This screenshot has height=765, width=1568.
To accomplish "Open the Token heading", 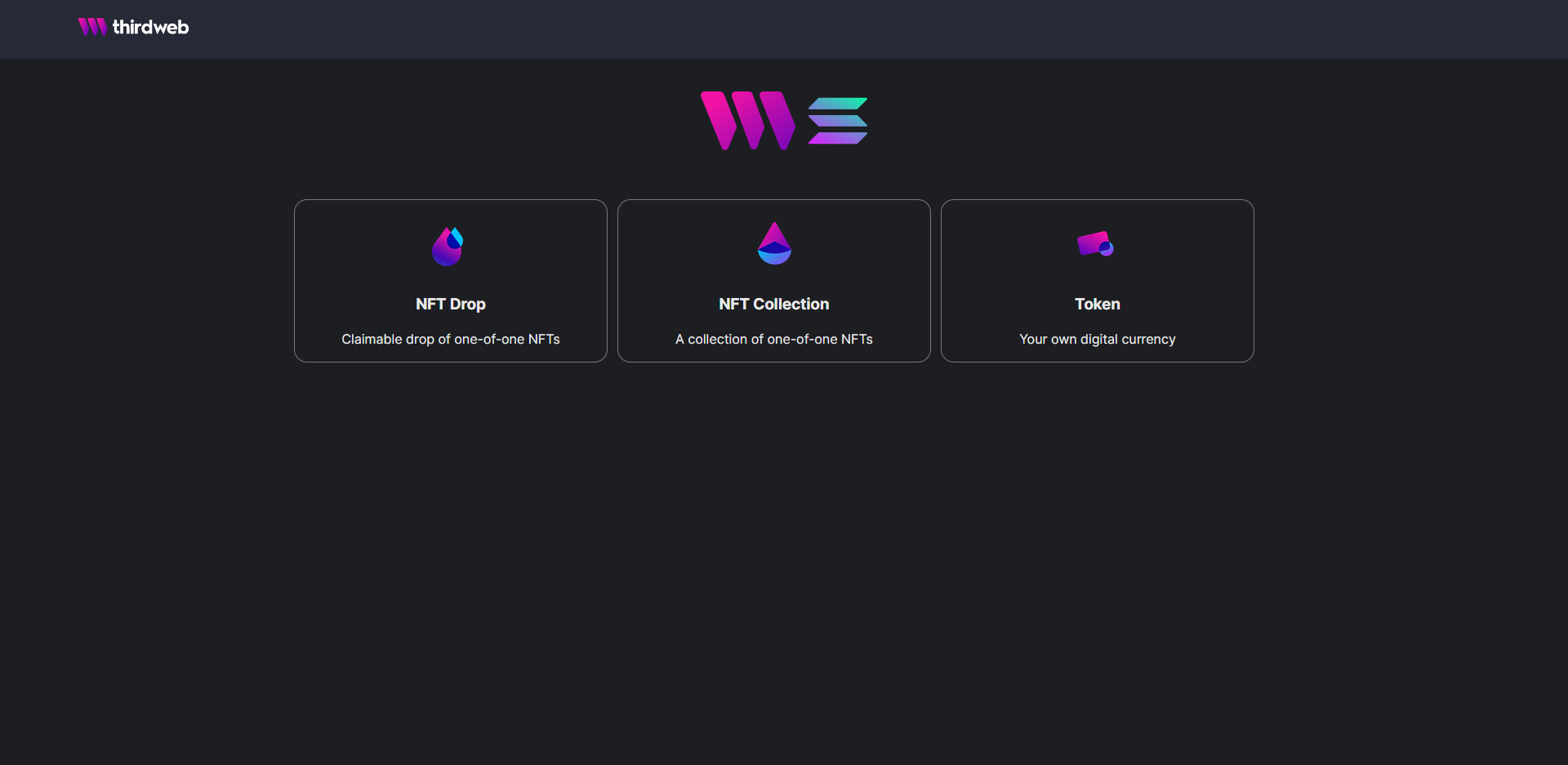I will tap(1098, 304).
